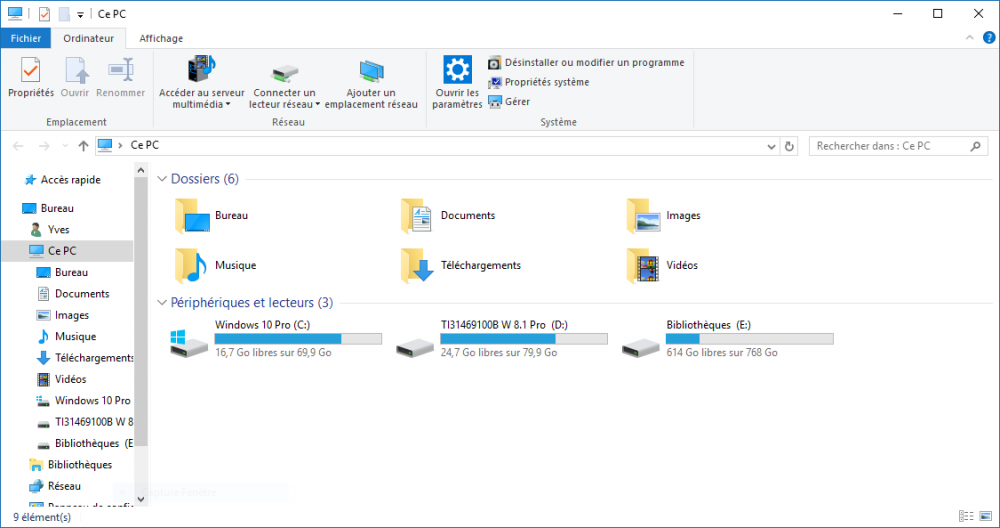The width and height of the screenshot is (1000, 528).
Task: Click navigation pane scroll down arrow
Action: pos(141,500)
